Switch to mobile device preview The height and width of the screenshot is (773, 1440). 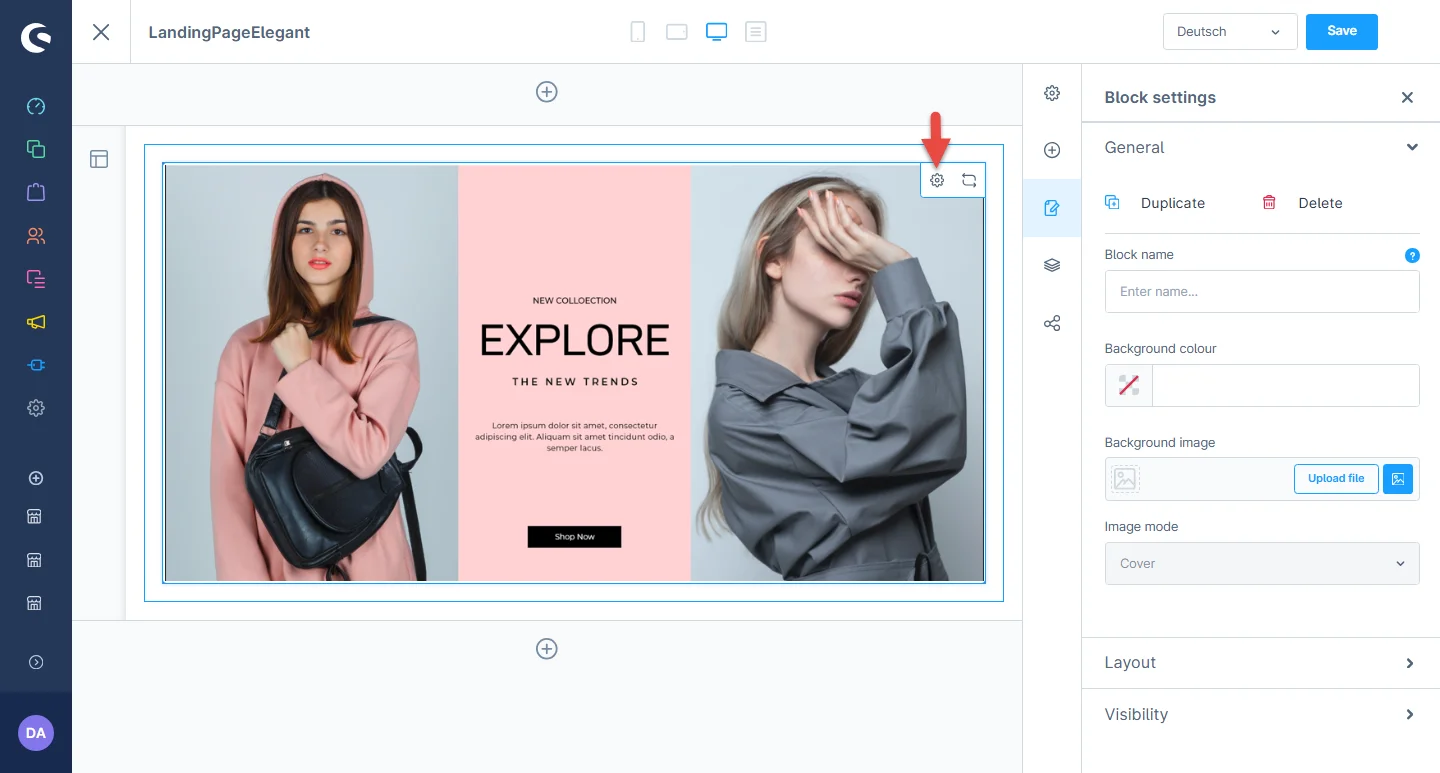coord(638,32)
